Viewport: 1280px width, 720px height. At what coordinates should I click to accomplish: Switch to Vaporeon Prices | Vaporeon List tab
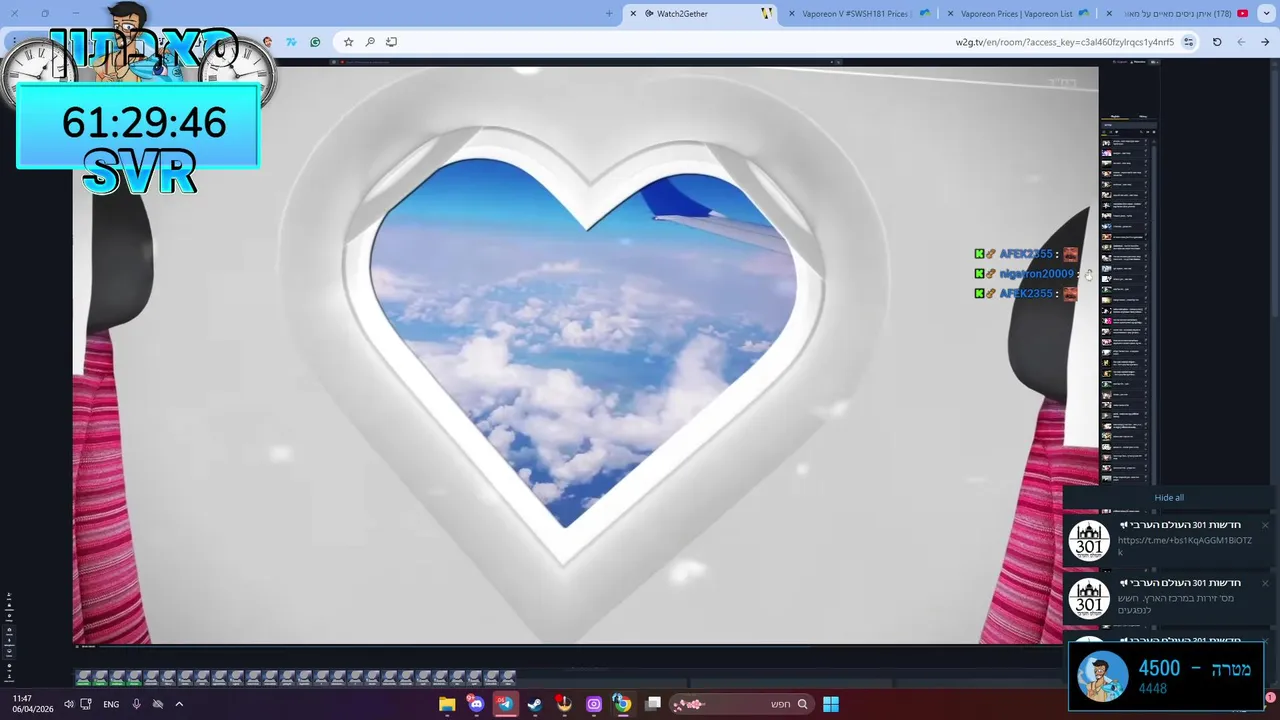1017,14
